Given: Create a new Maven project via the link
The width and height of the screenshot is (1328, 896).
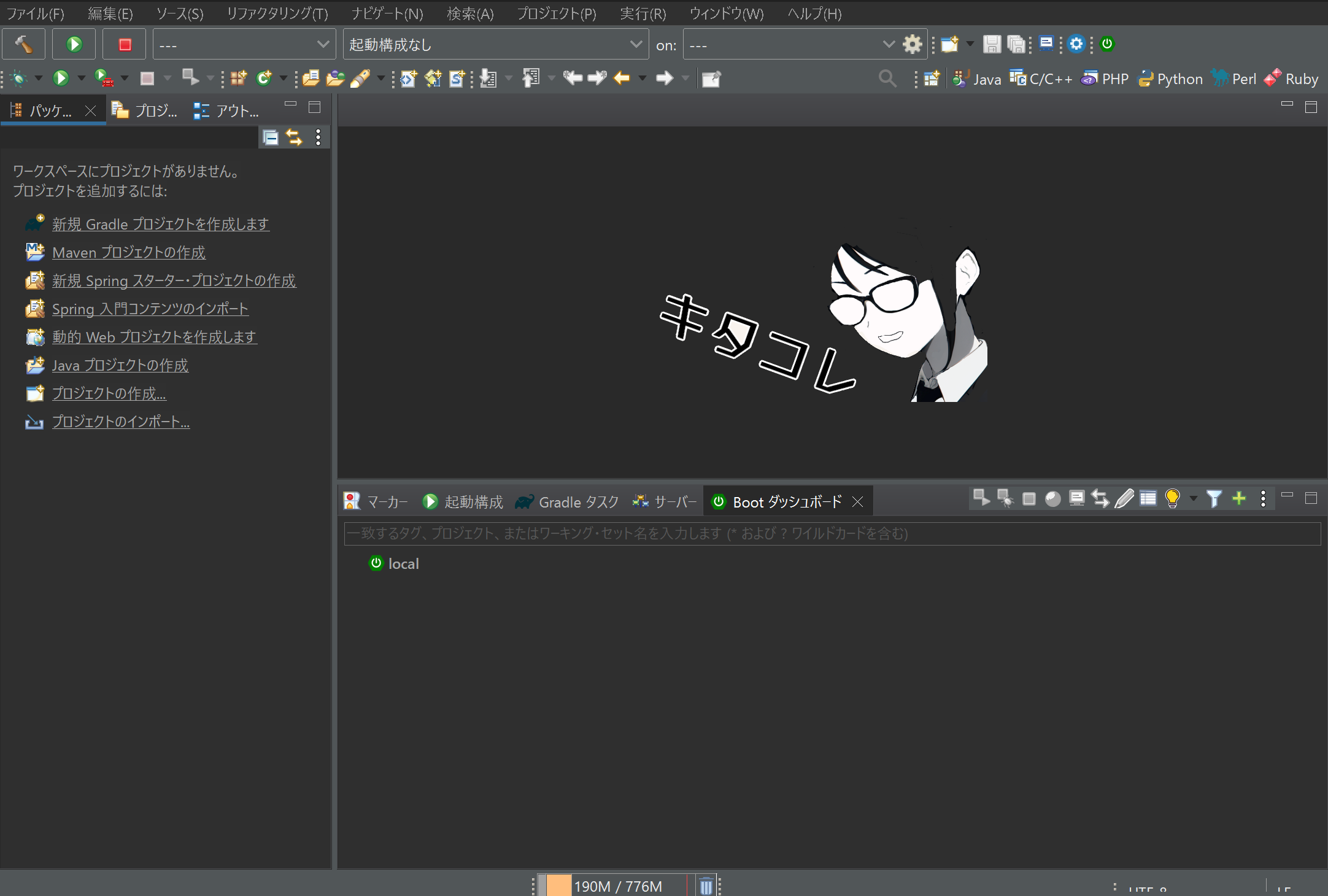Looking at the screenshot, I should pyautogui.click(x=128, y=252).
